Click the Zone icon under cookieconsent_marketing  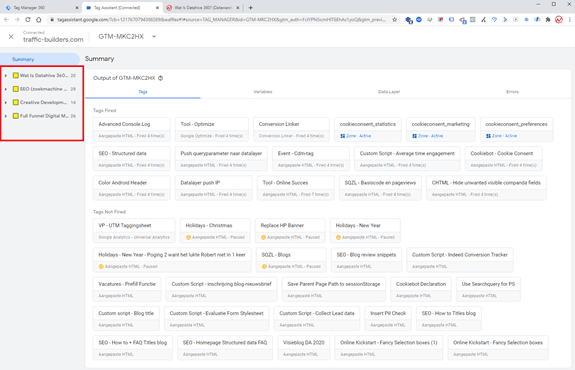pos(414,136)
